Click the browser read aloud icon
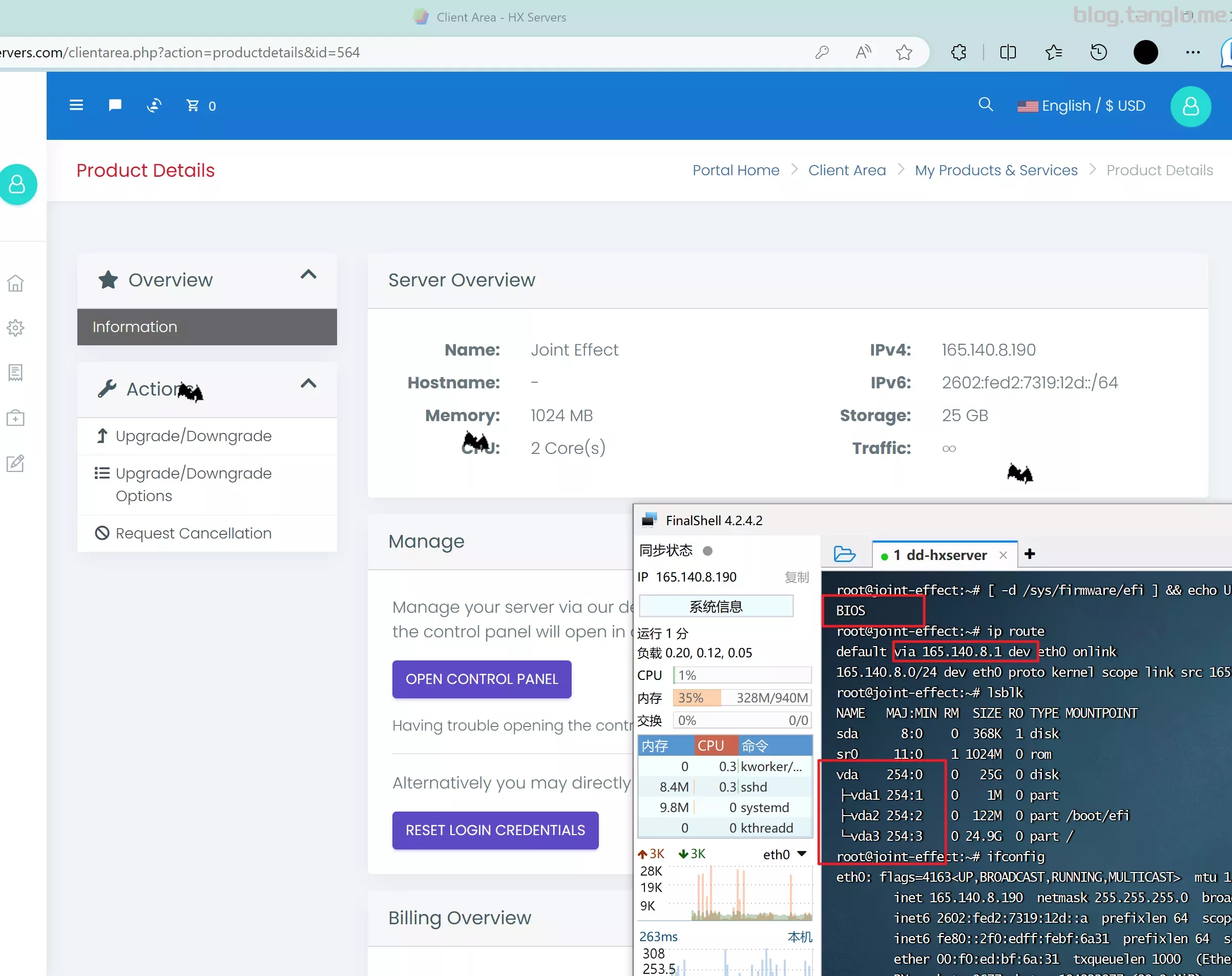The image size is (1232, 976). pos(863,53)
